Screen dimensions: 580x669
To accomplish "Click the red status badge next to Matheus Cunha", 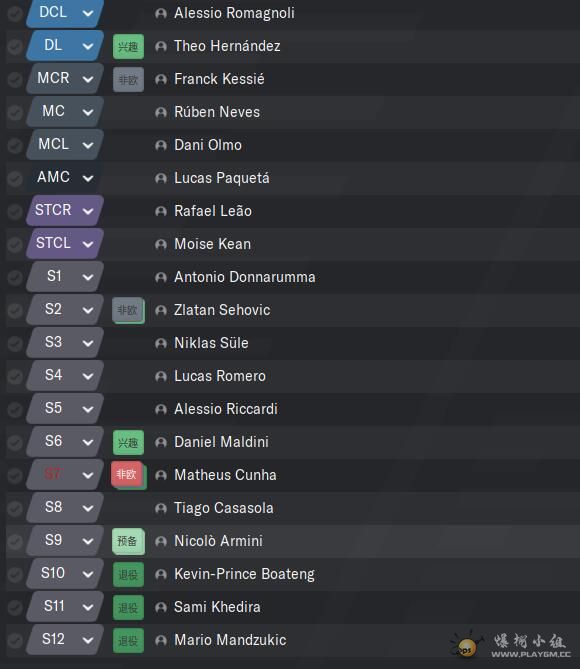I will pyautogui.click(x=127, y=474).
